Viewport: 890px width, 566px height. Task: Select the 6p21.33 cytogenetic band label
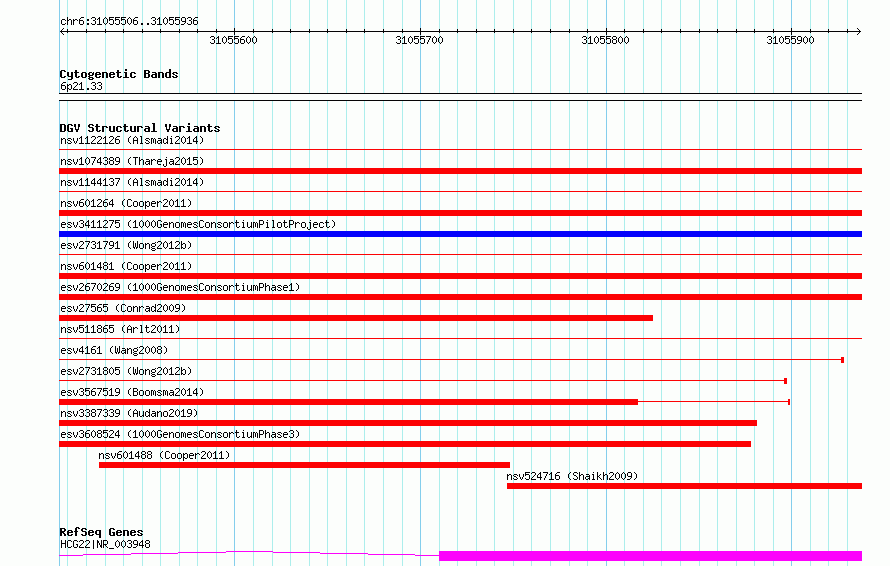point(81,86)
